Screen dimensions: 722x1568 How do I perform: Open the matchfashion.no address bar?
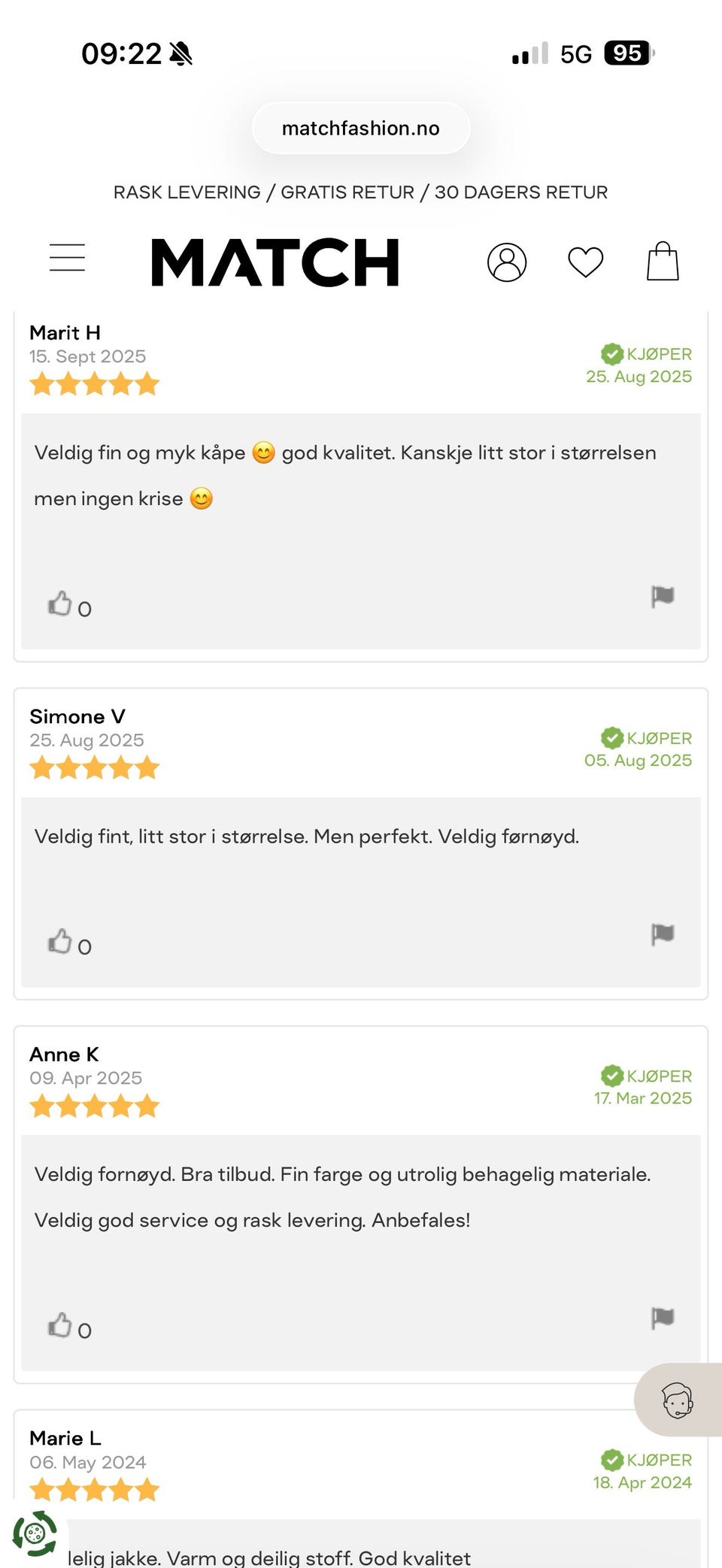(x=360, y=127)
